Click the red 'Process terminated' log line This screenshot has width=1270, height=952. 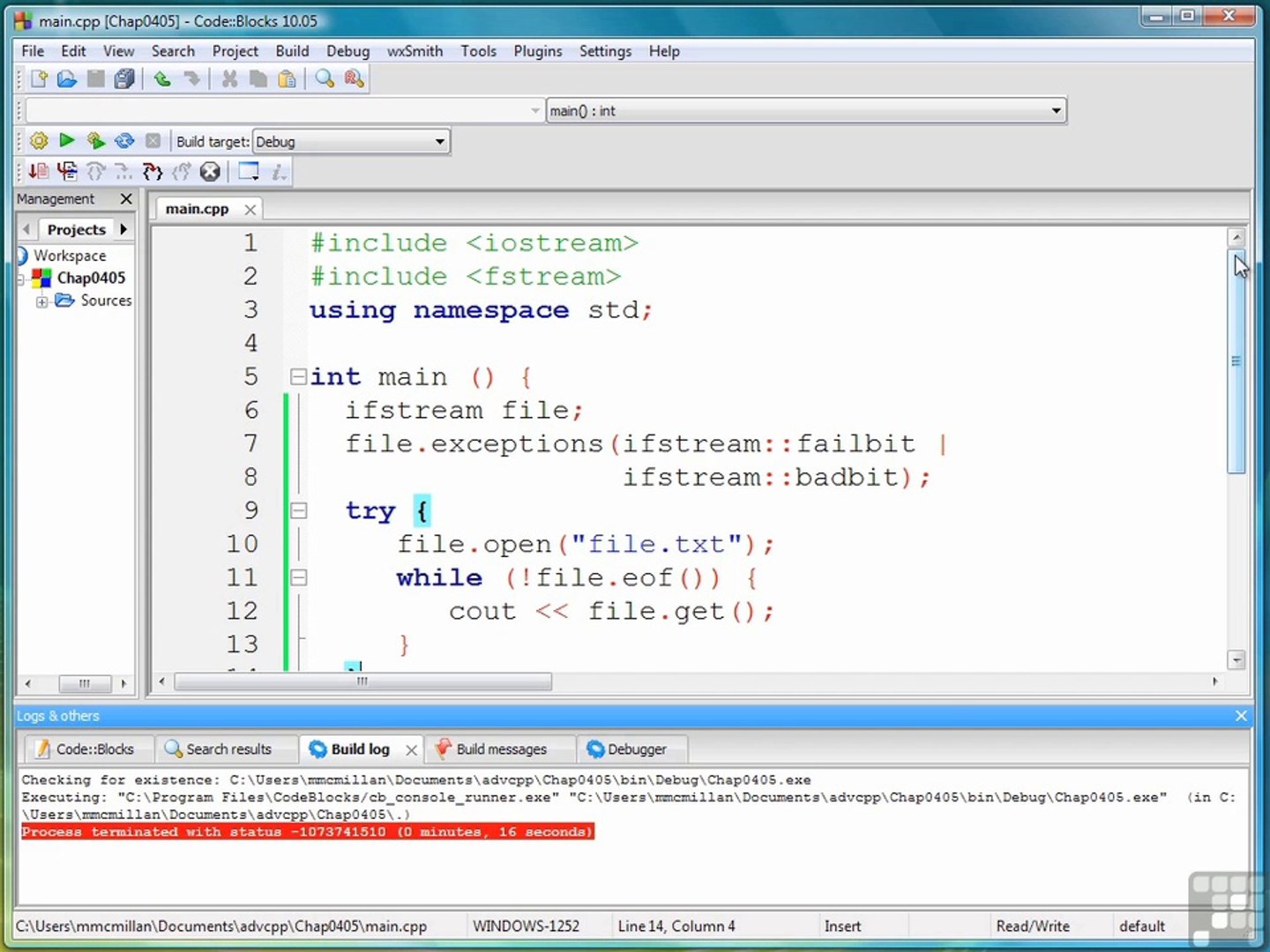point(308,832)
